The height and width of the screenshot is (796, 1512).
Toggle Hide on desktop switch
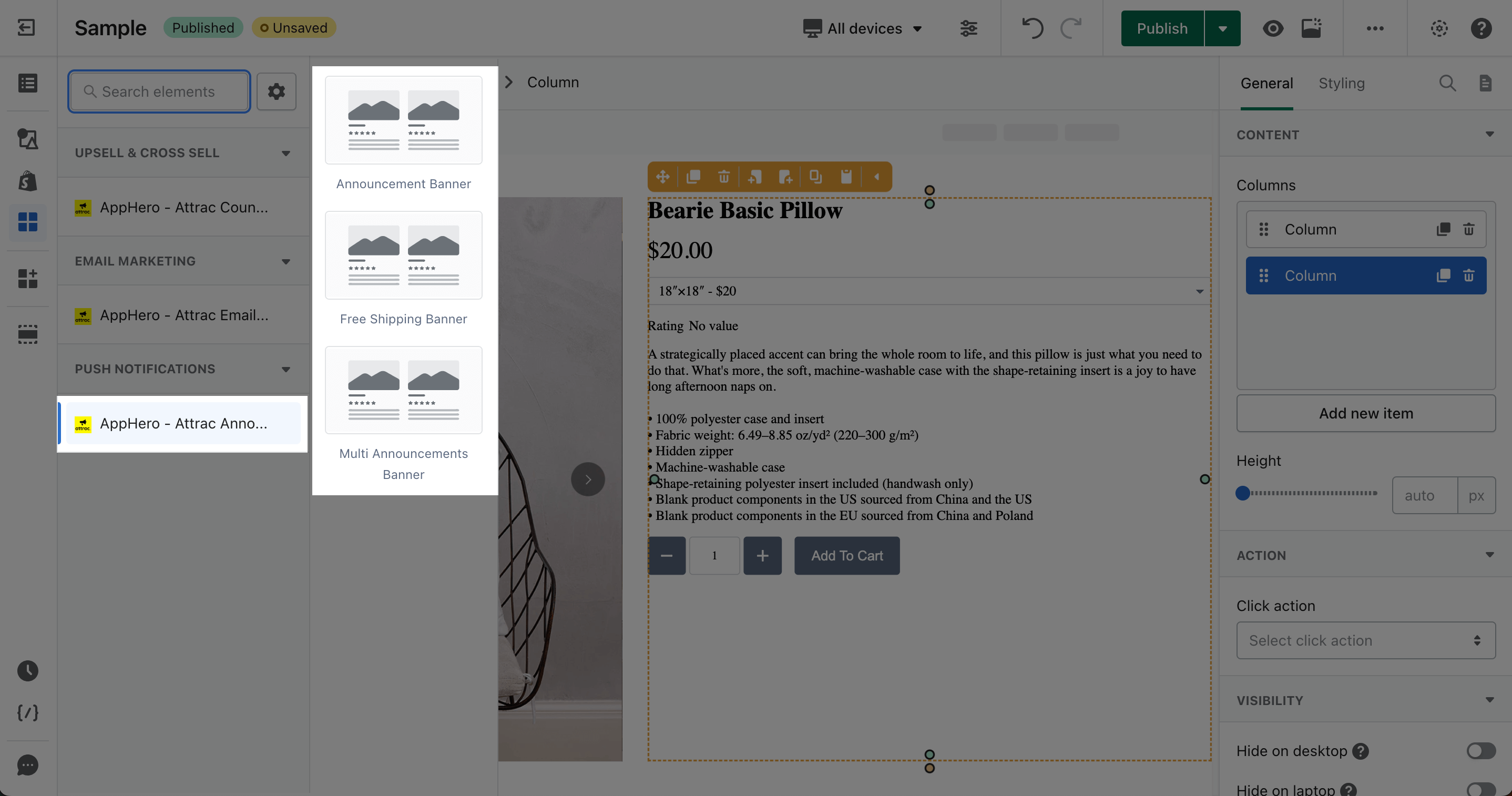coord(1480,751)
